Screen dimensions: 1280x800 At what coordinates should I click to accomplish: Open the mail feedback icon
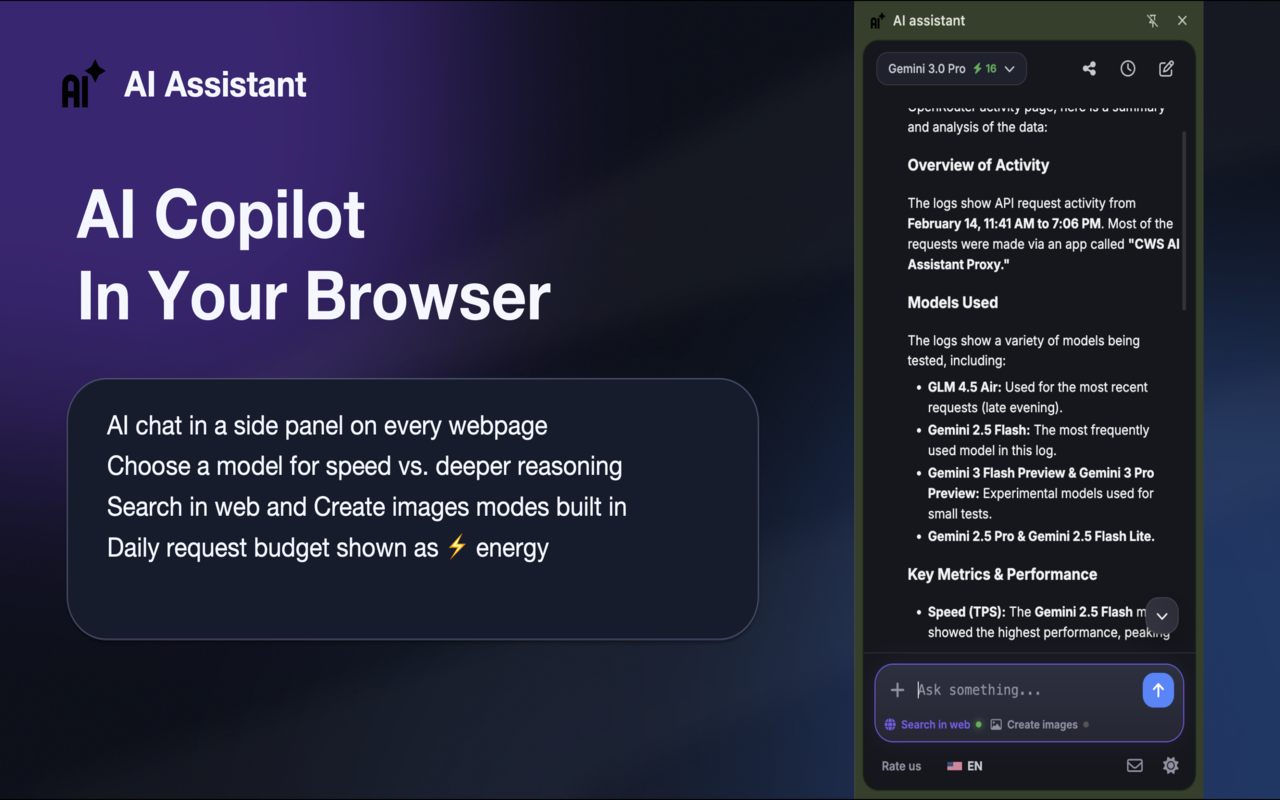click(1134, 766)
